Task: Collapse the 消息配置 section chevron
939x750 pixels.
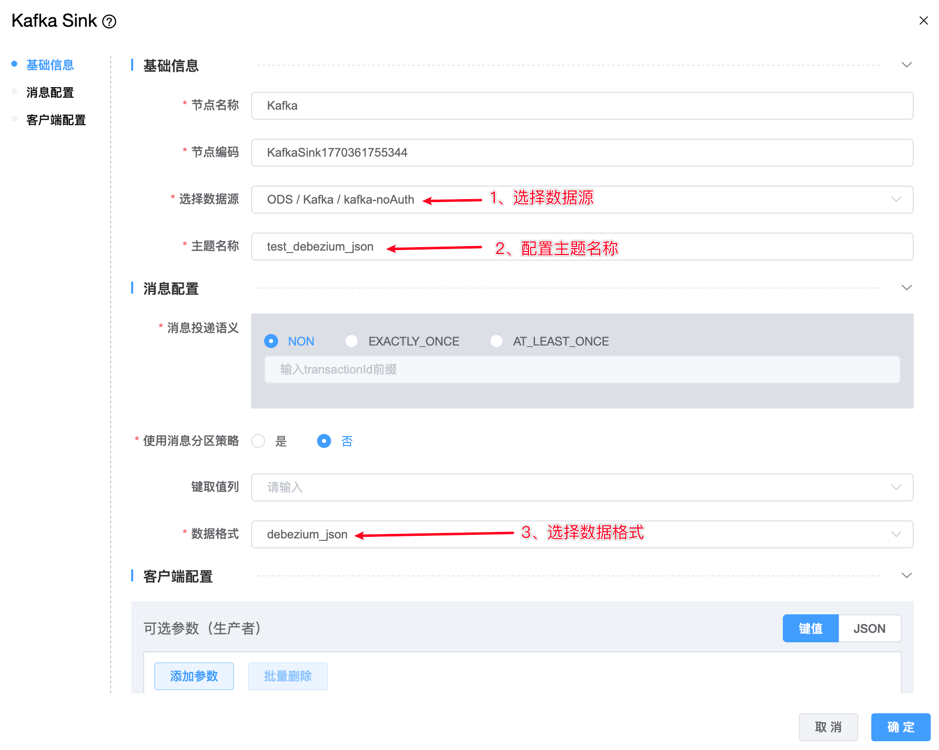Action: [x=906, y=288]
